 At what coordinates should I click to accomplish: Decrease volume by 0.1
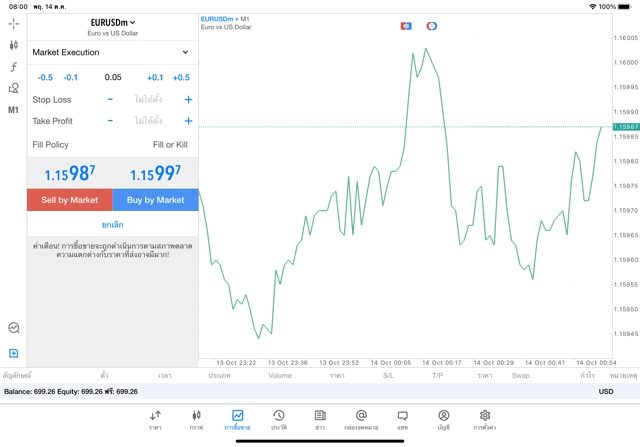[70, 78]
